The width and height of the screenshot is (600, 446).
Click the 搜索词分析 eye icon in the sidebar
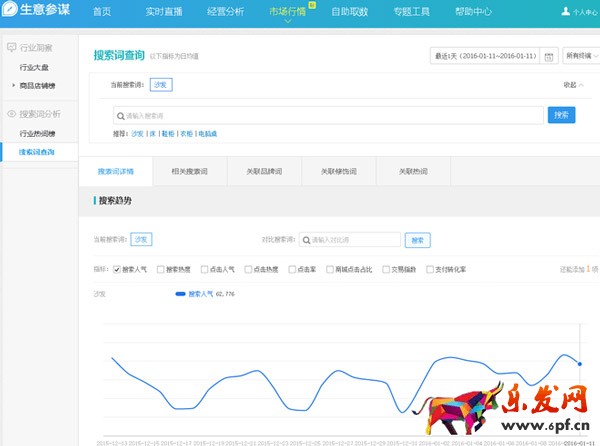tap(11, 114)
